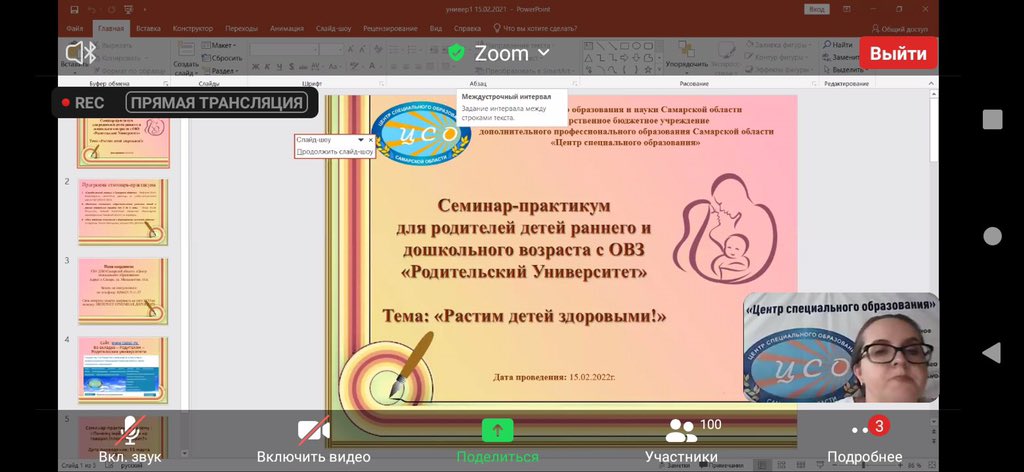Image resolution: width=1024 pixels, height=472 pixels.
Task: Tap the Android recent apps square button
Action: tap(992, 120)
